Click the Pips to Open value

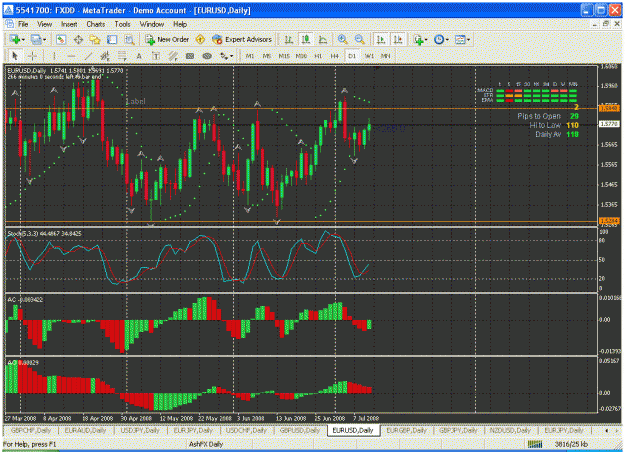[x=574, y=116]
